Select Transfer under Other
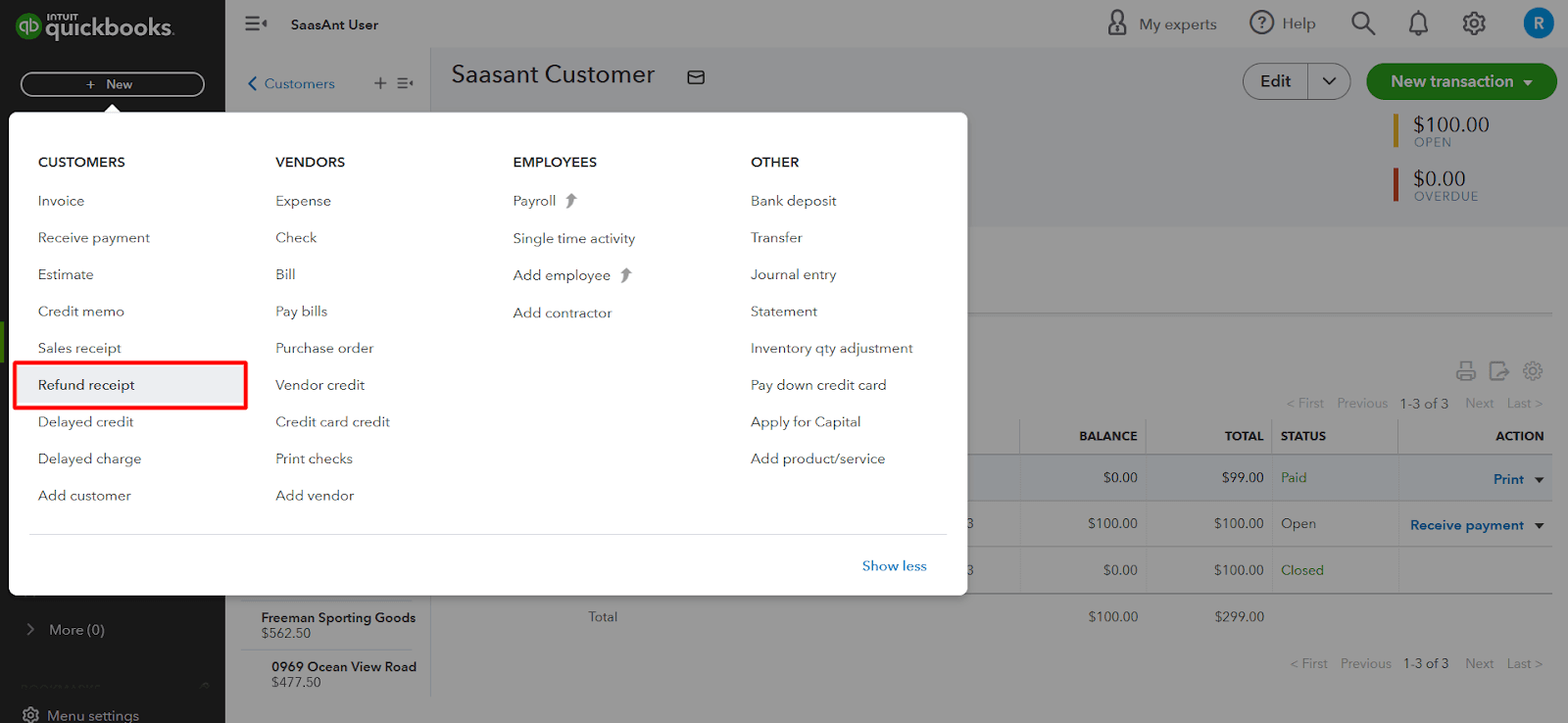 click(776, 238)
